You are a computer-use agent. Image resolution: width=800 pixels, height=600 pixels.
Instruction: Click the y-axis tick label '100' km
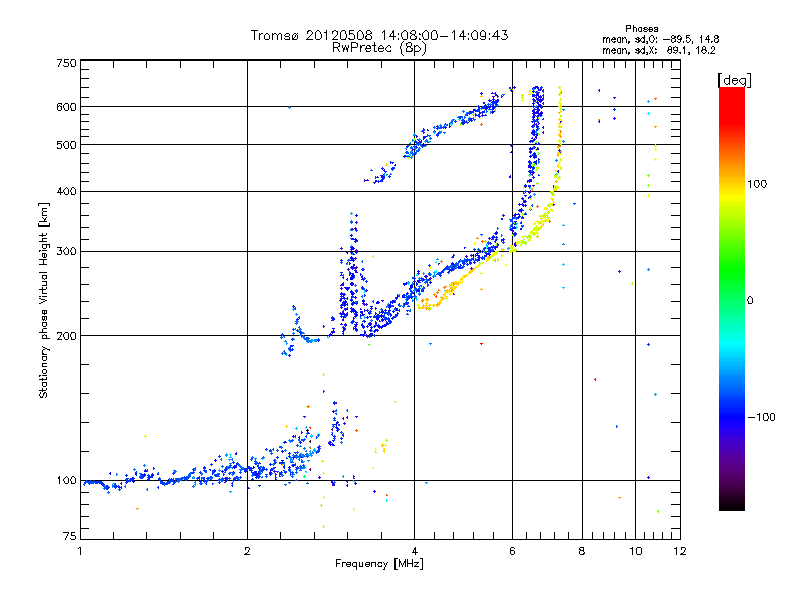(x=66, y=481)
